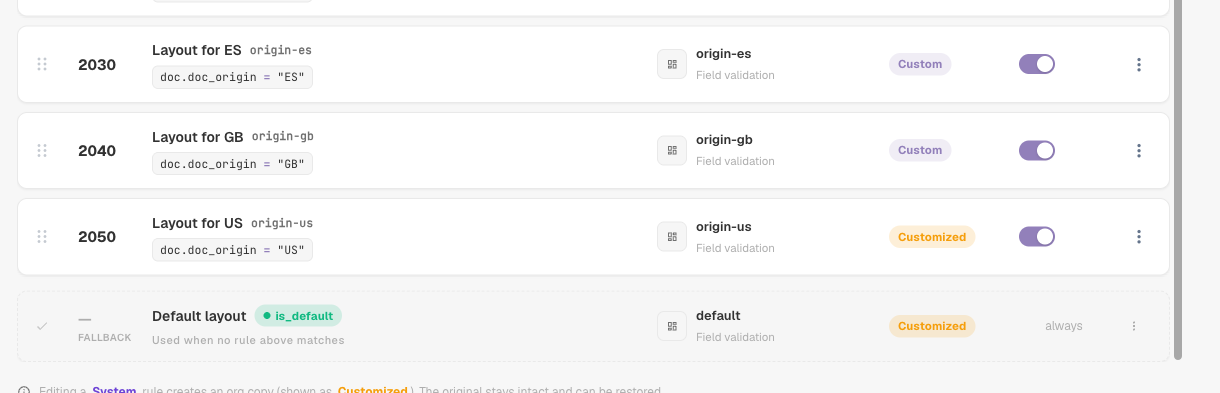Open the more options menu for Layout for ES
Viewport: 1220px width, 393px height.
(x=1138, y=64)
